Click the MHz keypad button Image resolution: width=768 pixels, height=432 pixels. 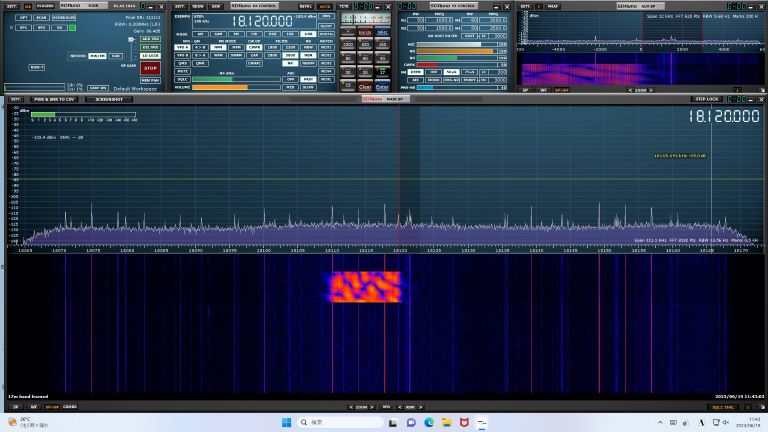(383, 32)
